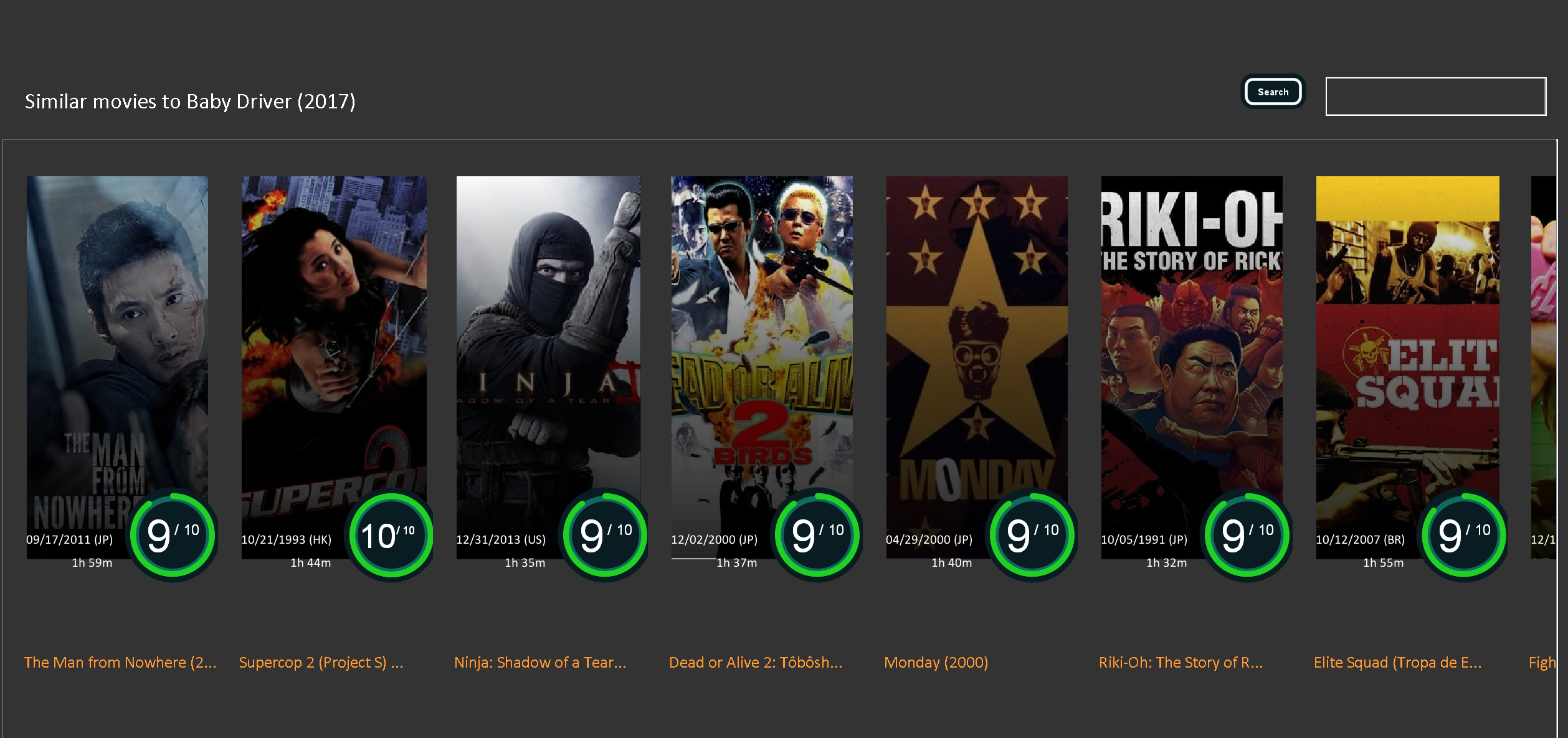
Task: Focus the search text input box
Action: [1435, 97]
